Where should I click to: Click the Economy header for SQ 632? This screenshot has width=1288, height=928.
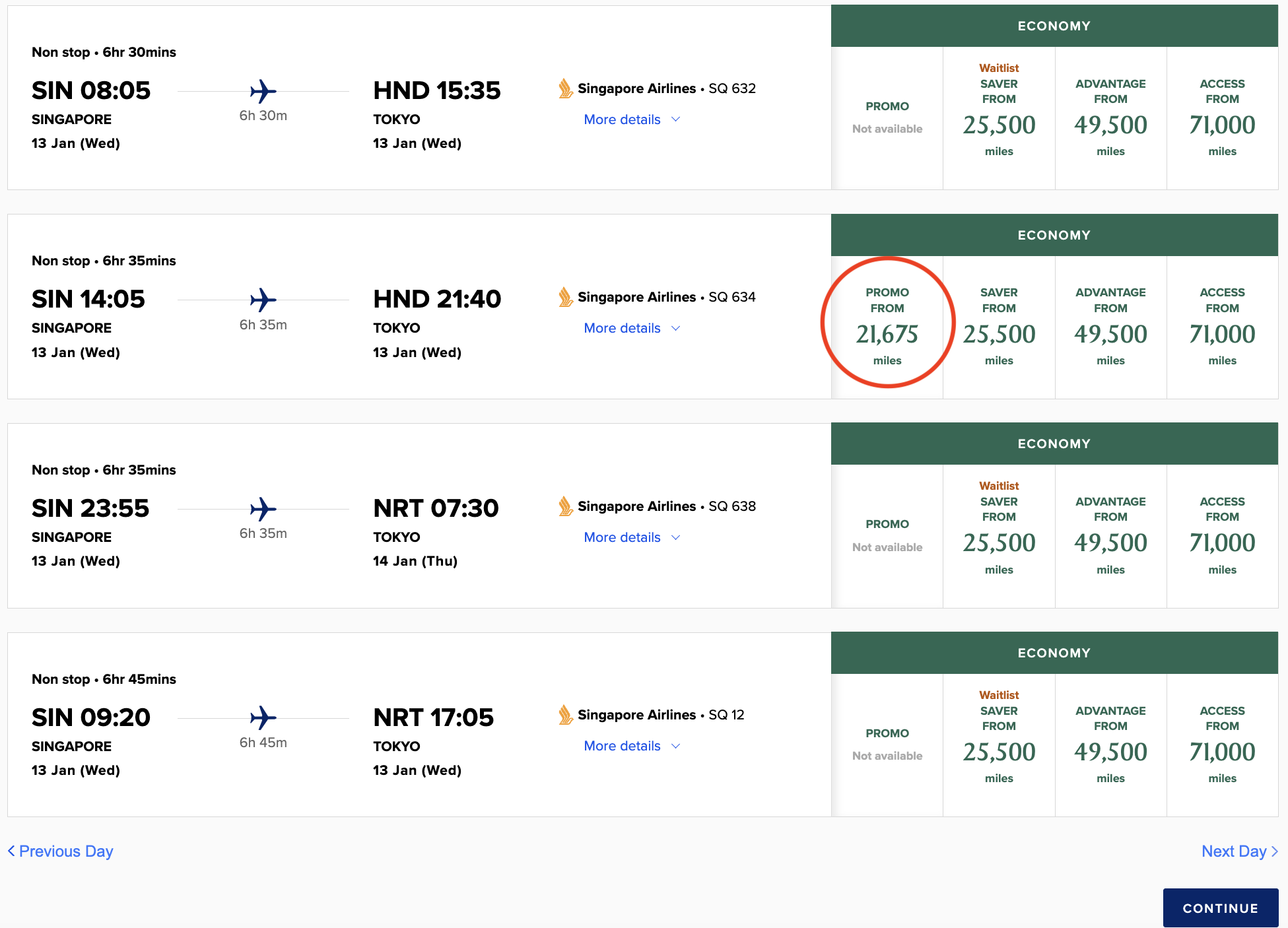tap(1054, 26)
